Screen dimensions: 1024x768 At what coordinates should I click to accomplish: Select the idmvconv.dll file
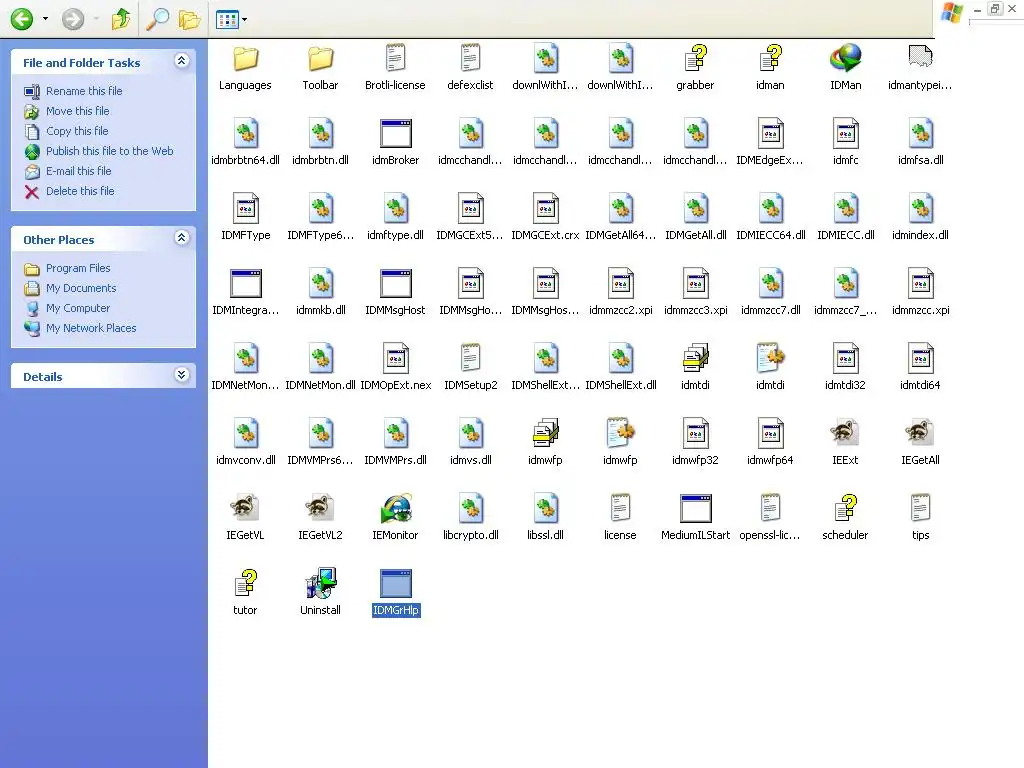click(x=246, y=443)
